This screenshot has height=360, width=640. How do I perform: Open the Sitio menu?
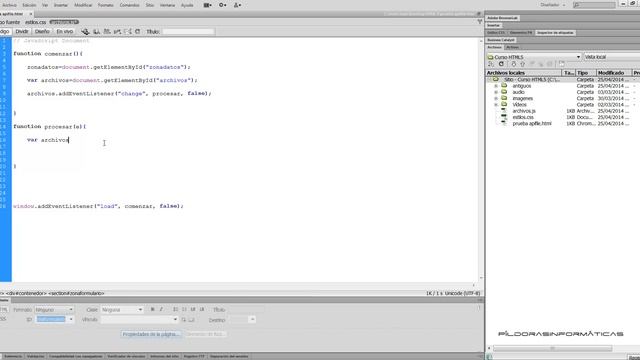[150, 5]
